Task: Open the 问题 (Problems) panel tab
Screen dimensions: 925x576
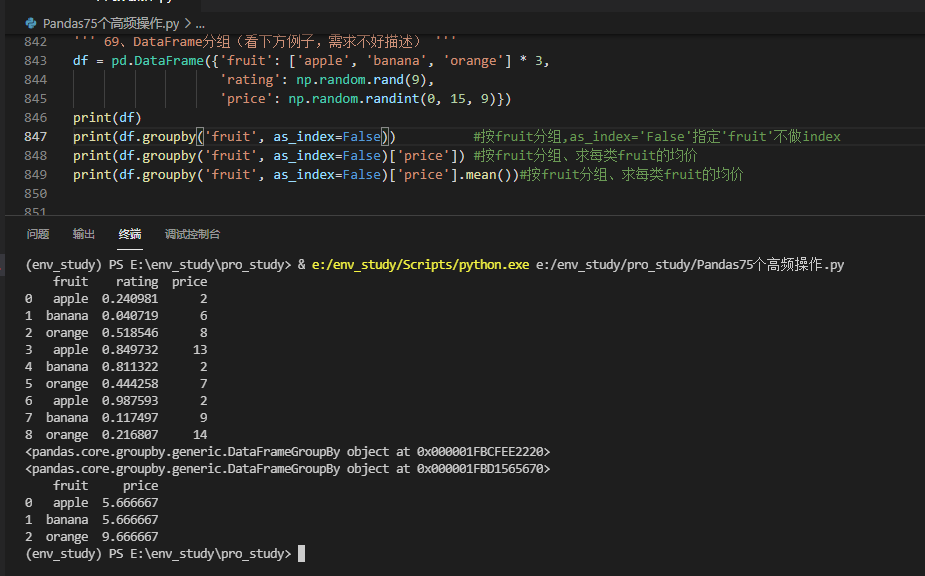Action: [38, 234]
